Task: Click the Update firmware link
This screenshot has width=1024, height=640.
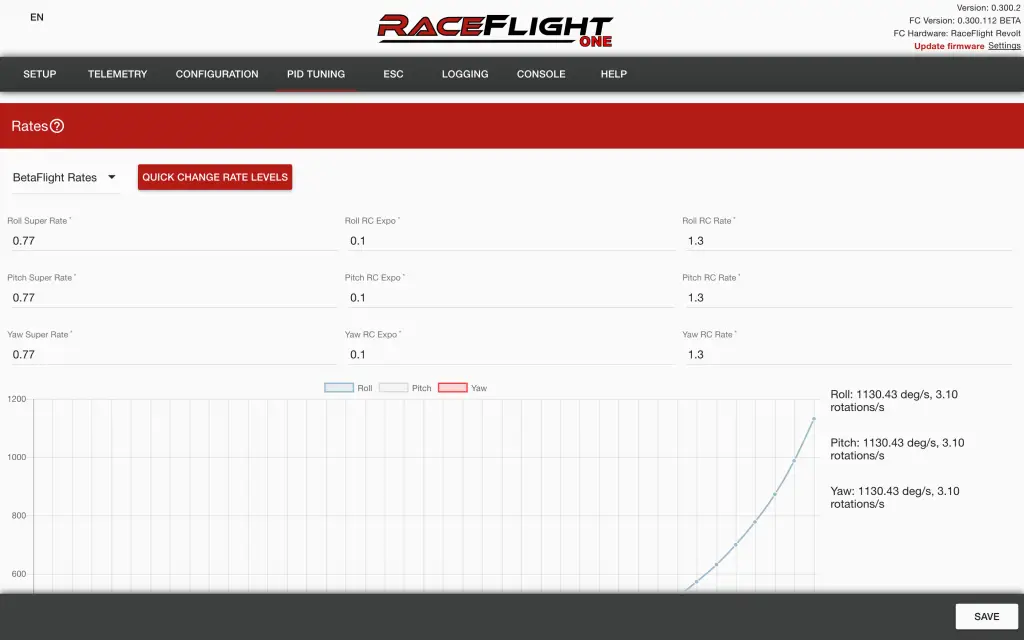Action: tap(946, 45)
